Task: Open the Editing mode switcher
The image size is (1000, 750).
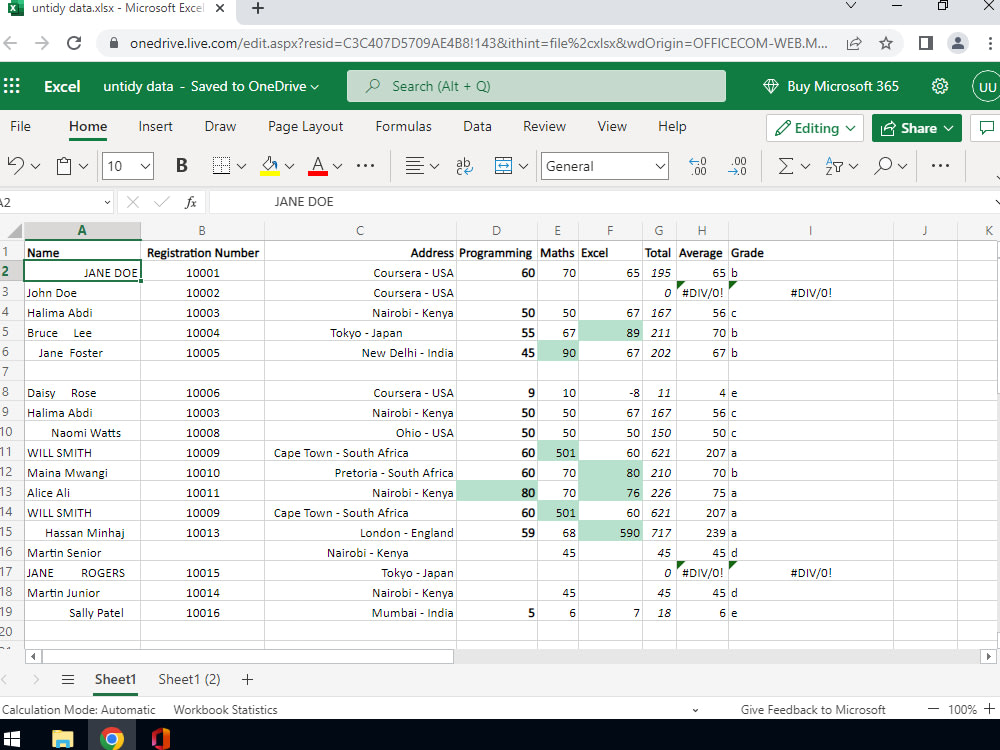Action: (x=815, y=128)
